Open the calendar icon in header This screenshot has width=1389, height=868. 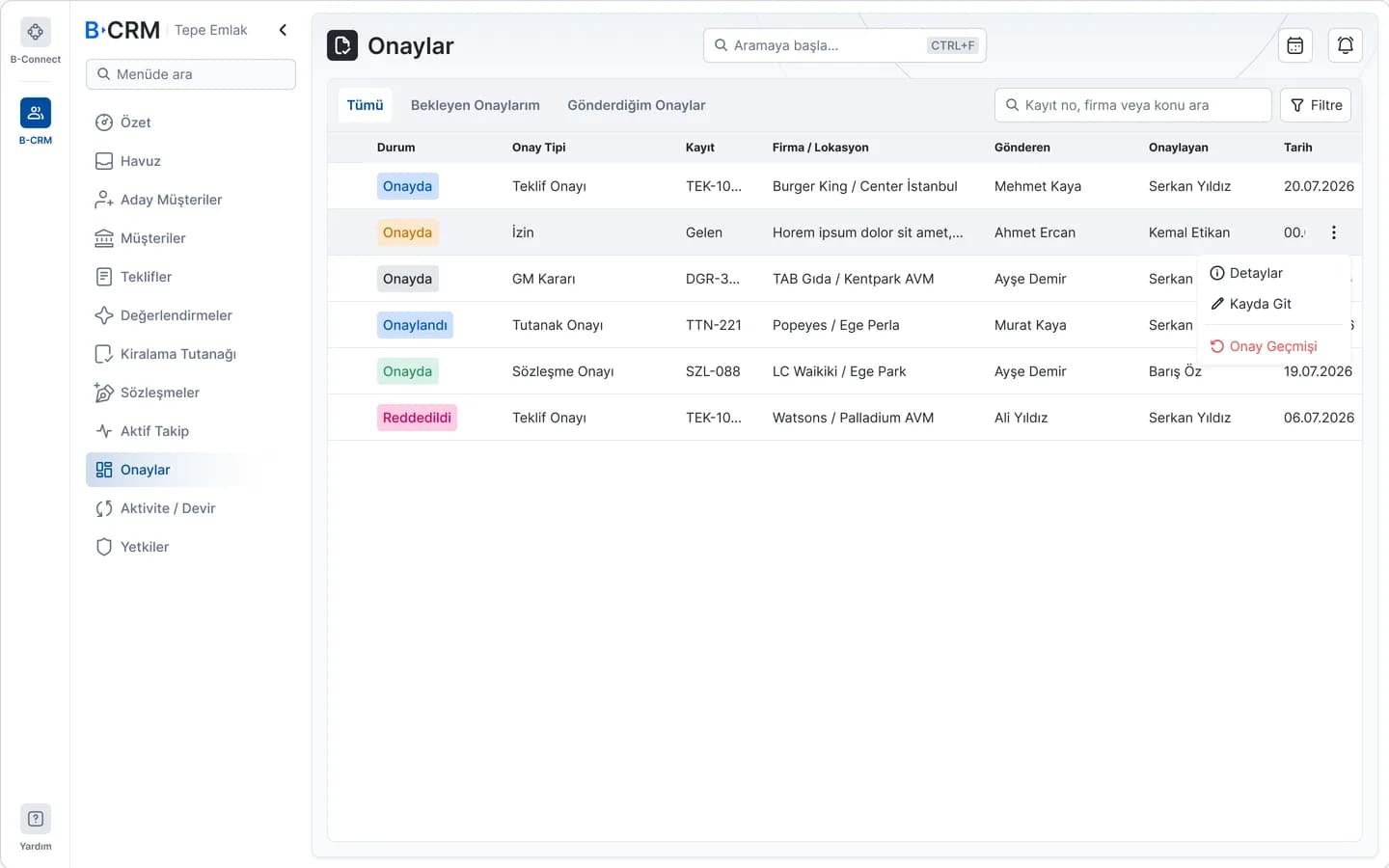(x=1295, y=45)
